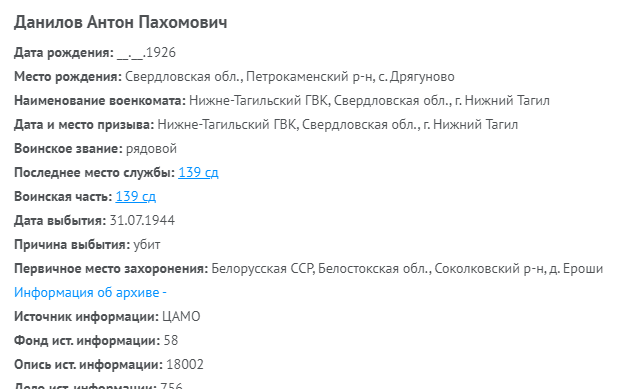Image resolution: width=617 pixels, height=389 pixels.
Task: Click the Дата выбытия label
Action: click(x=60, y=220)
